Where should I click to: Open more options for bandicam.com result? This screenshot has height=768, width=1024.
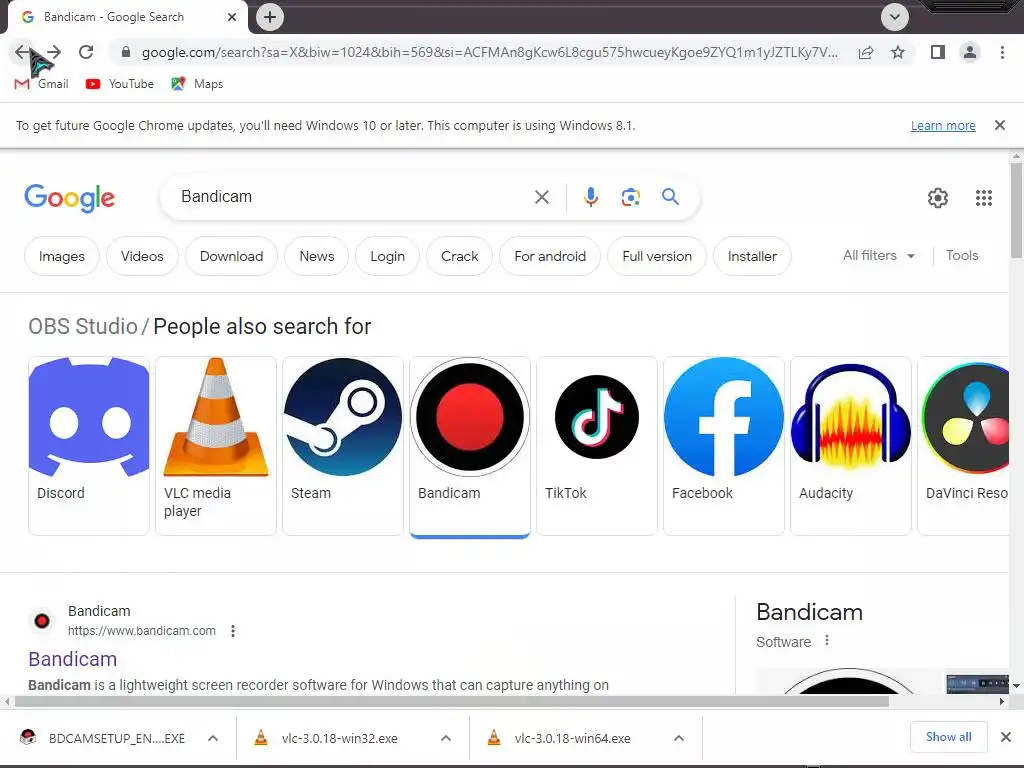(x=233, y=631)
